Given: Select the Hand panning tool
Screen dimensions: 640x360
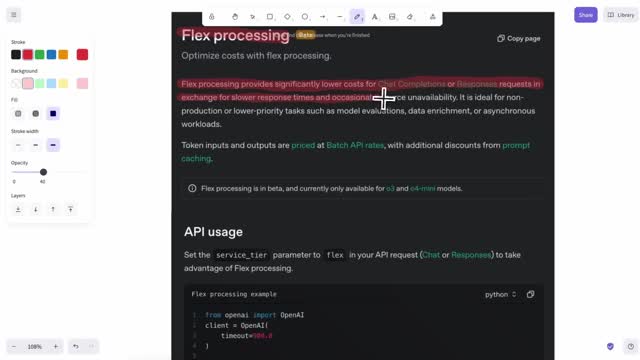Looking at the screenshot, I should pyautogui.click(x=235, y=17).
